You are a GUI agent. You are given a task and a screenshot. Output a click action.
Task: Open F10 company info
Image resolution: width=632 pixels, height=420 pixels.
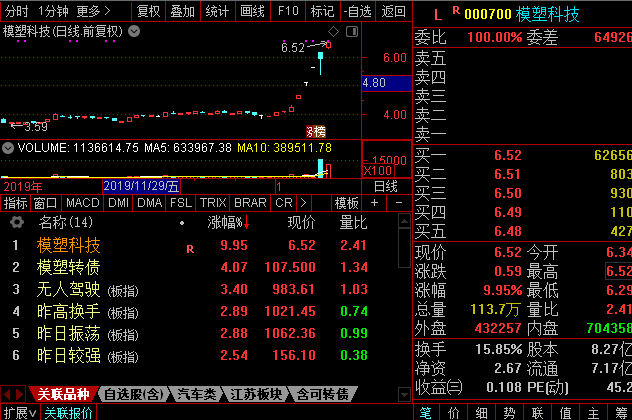point(288,11)
